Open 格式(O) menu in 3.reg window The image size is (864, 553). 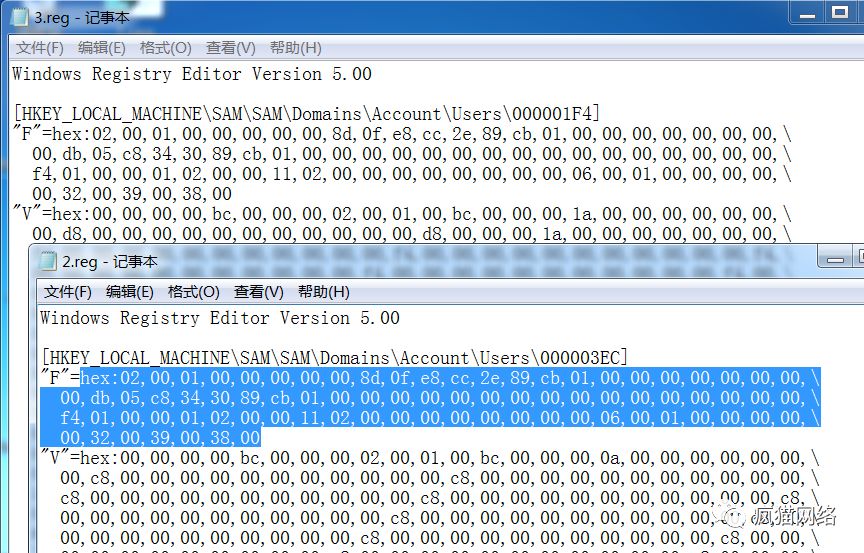coord(165,48)
